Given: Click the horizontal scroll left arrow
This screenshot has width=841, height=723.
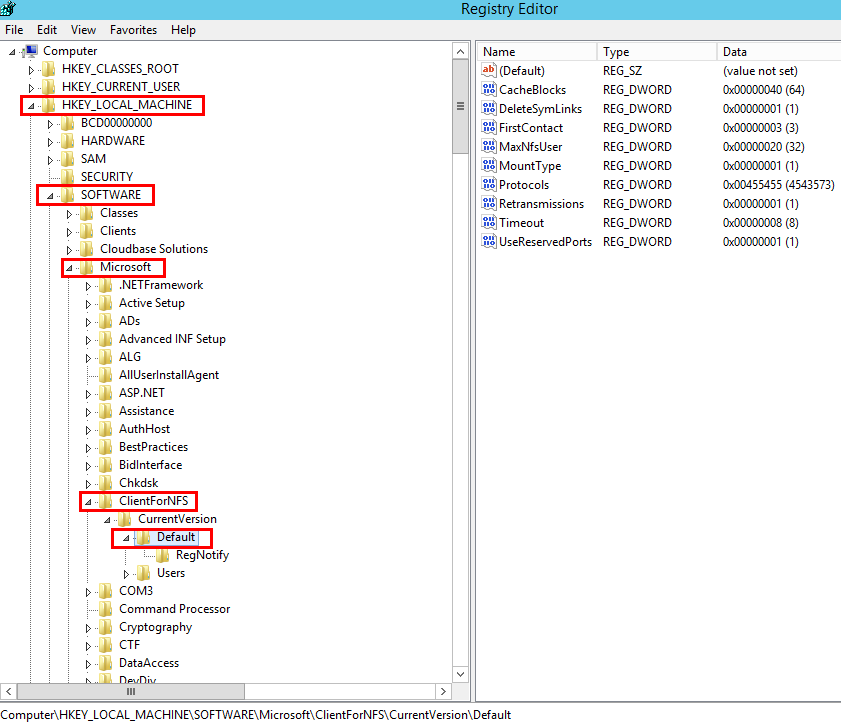Looking at the screenshot, I should (9, 691).
